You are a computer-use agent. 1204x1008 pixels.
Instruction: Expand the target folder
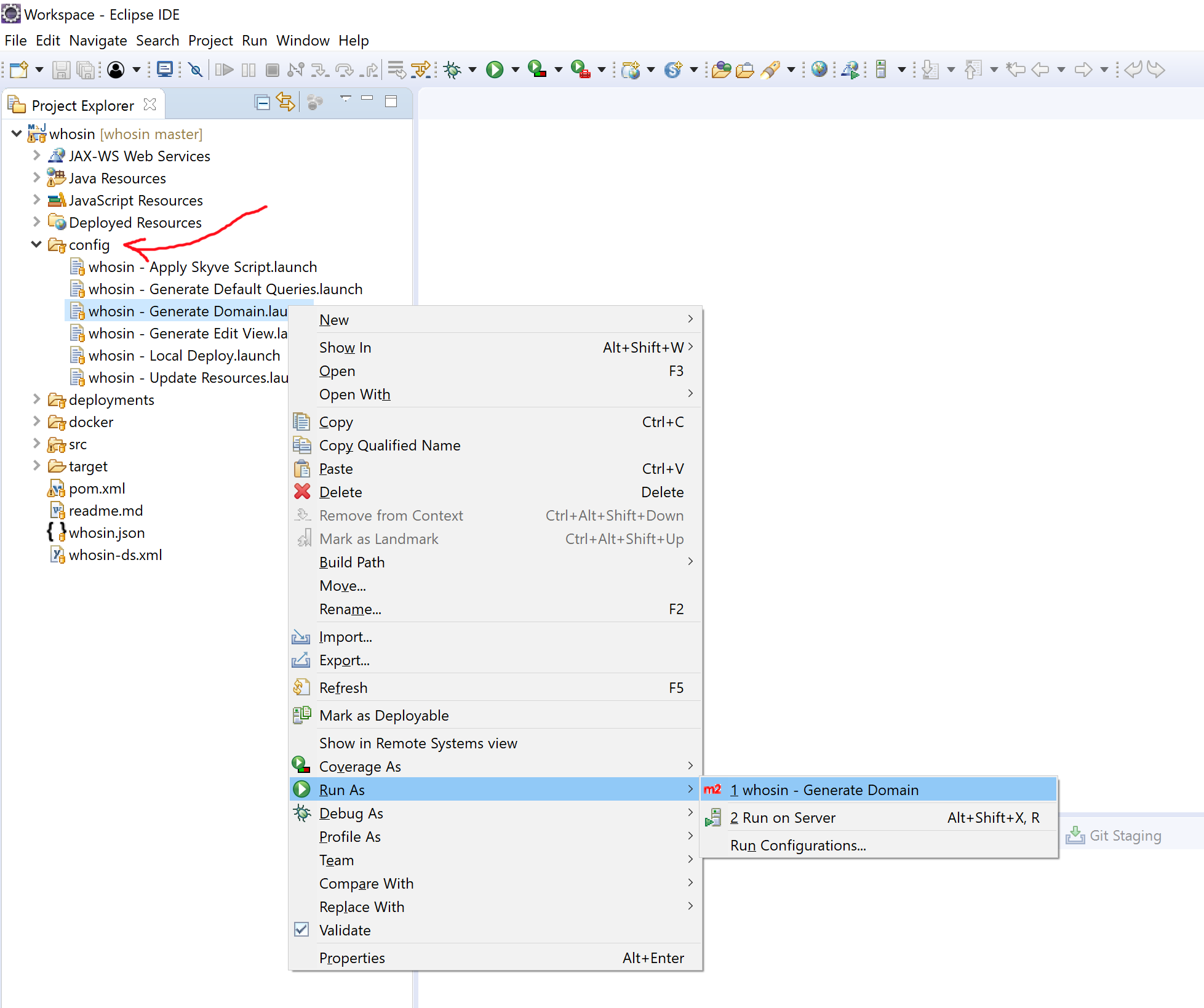(x=36, y=465)
